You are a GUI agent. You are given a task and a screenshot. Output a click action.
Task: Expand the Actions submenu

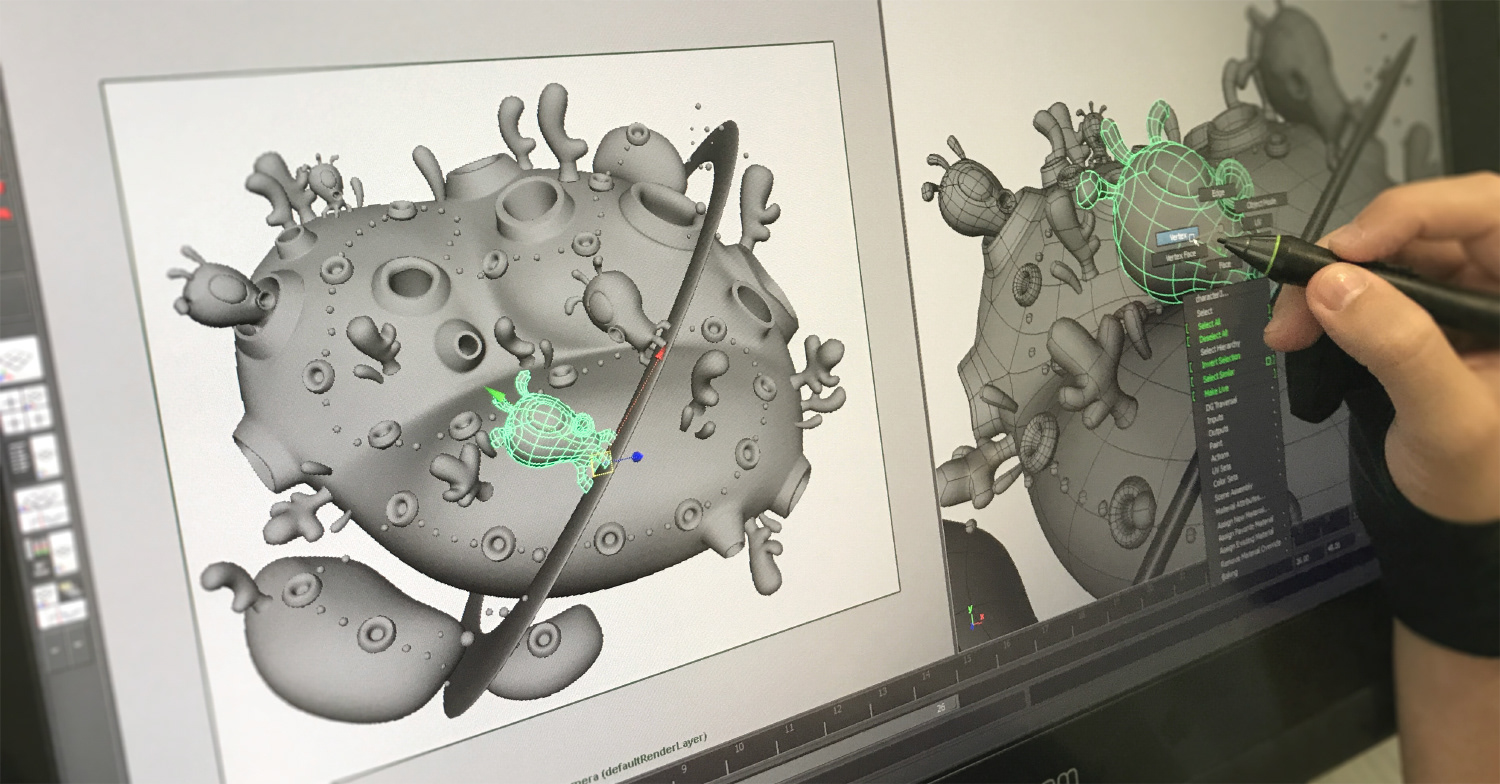(x=1219, y=456)
